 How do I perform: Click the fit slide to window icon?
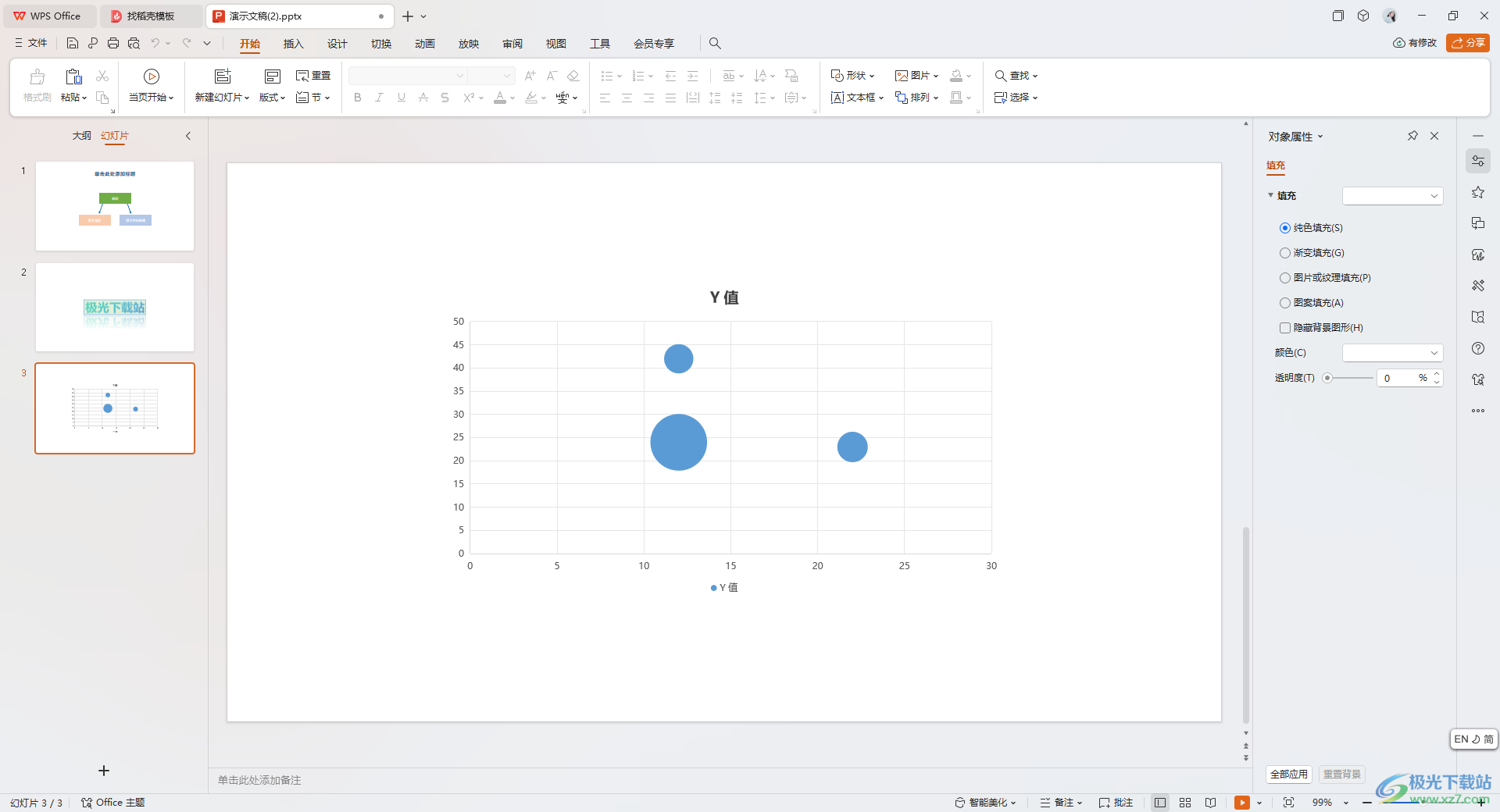click(x=1289, y=803)
